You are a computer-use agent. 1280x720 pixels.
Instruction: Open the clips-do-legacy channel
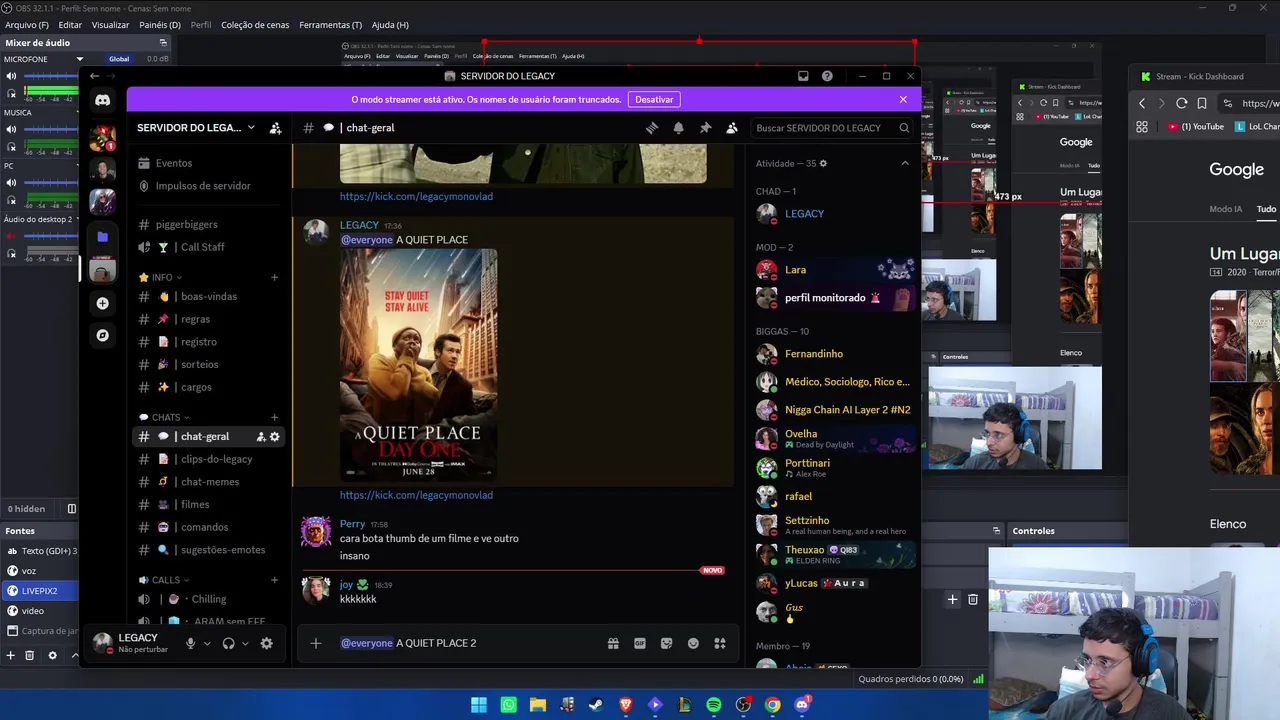pyautogui.click(x=208, y=459)
